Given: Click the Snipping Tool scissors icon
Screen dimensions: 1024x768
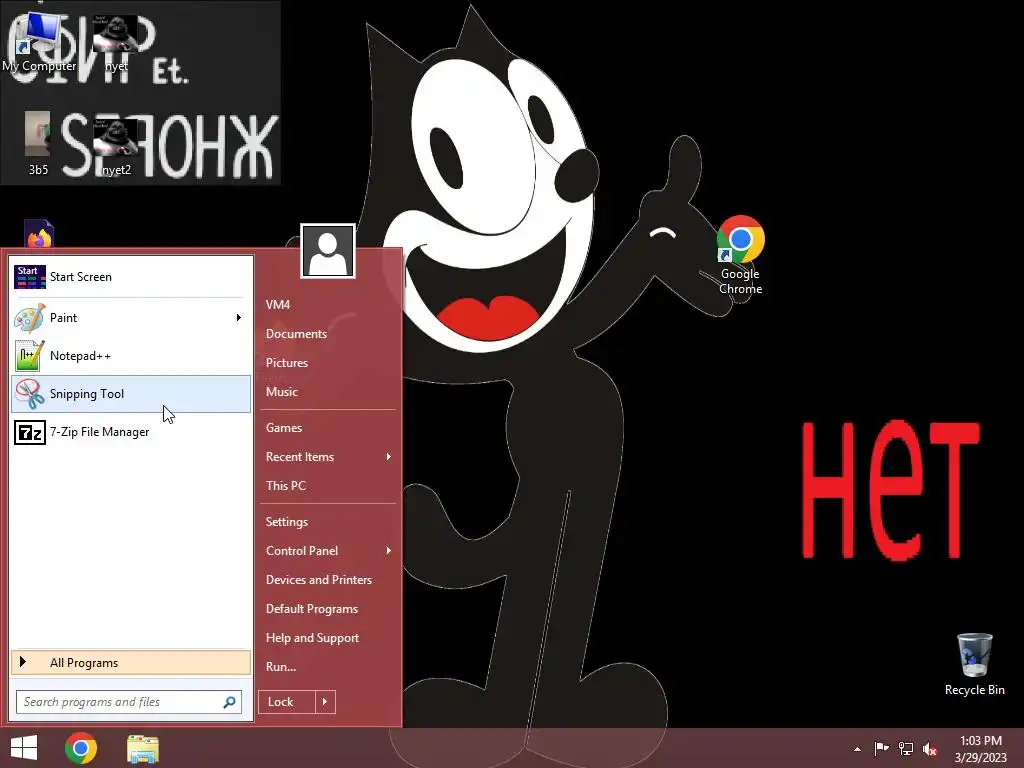Looking at the screenshot, I should 29,394.
